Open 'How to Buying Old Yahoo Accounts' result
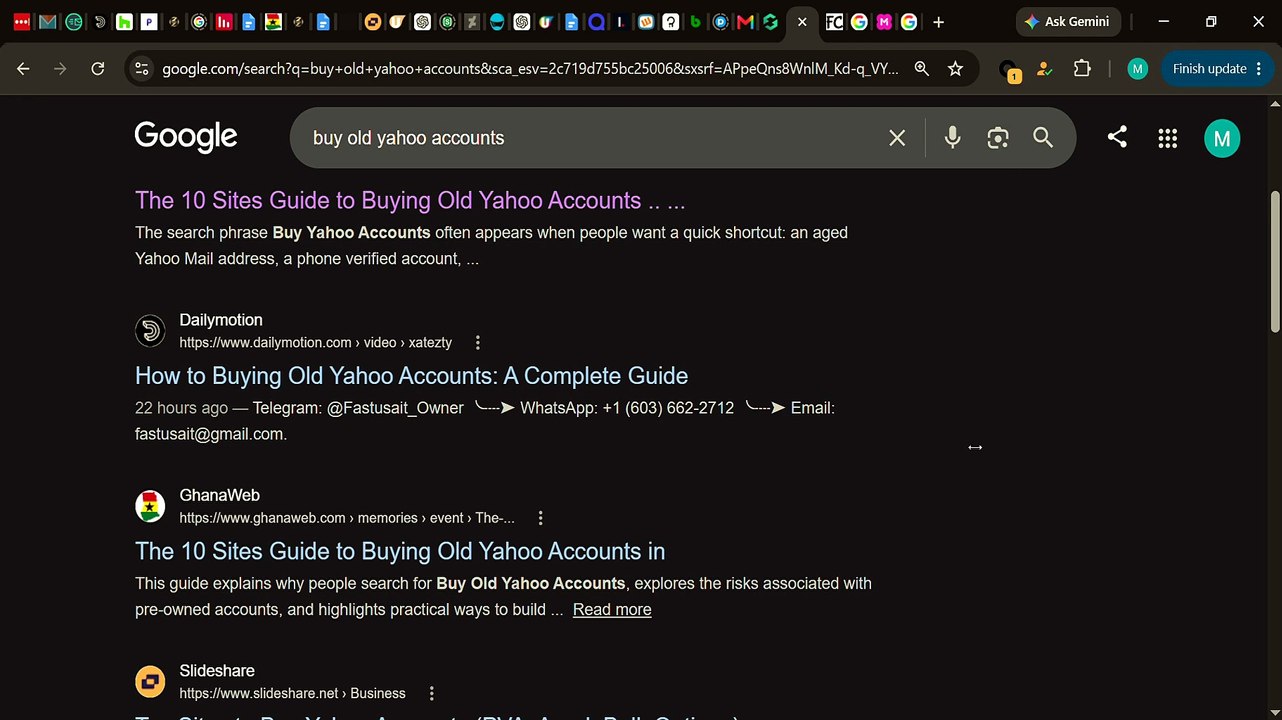This screenshot has height=720, width=1282. point(411,376)
